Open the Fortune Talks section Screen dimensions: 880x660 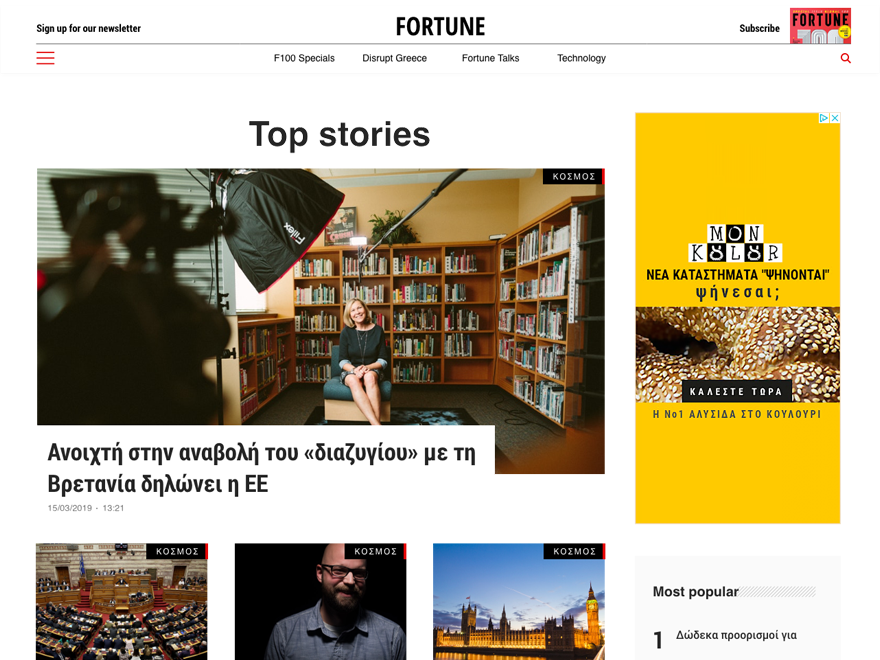pyautogui.click(x=491, y=58)
